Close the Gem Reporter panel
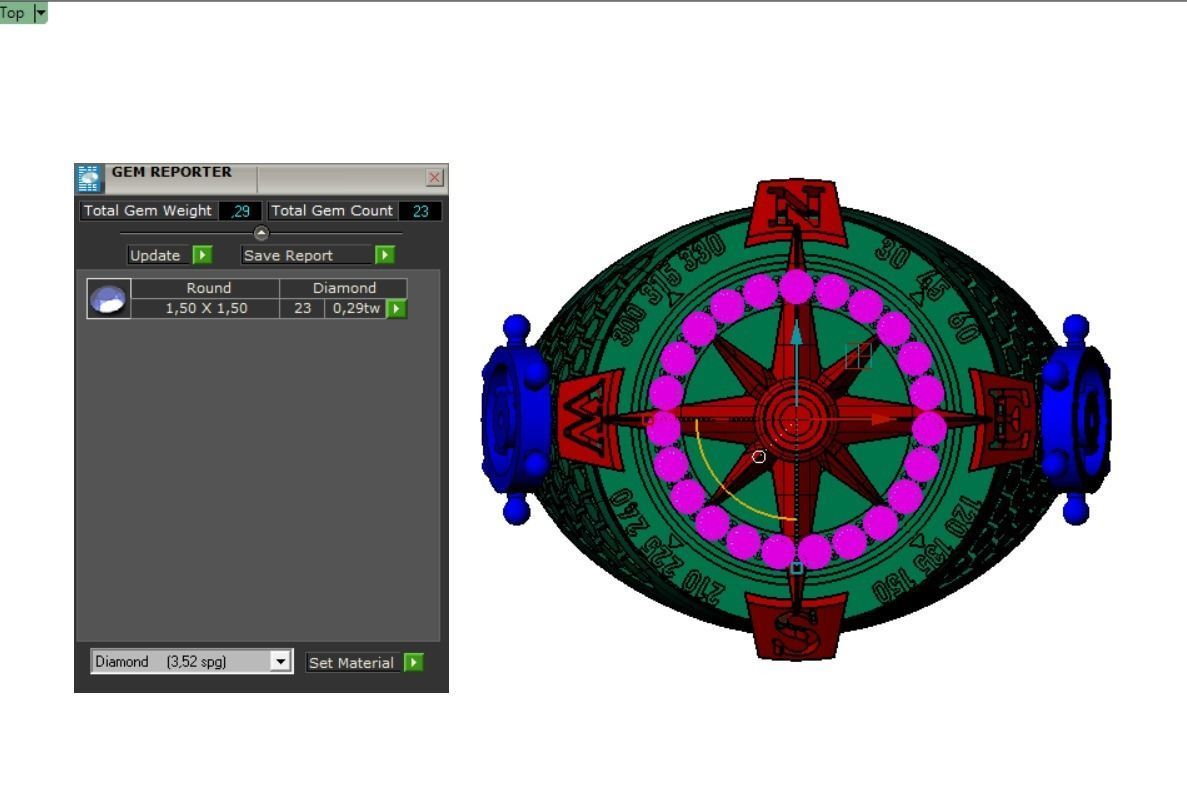This screenshot has width=1187, height=802. pos(435,177)
